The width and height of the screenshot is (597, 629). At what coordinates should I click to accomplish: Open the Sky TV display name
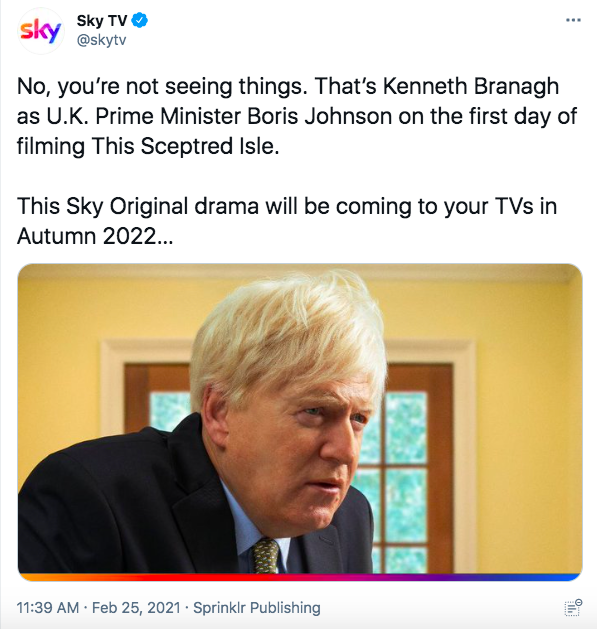coord(102,20)
